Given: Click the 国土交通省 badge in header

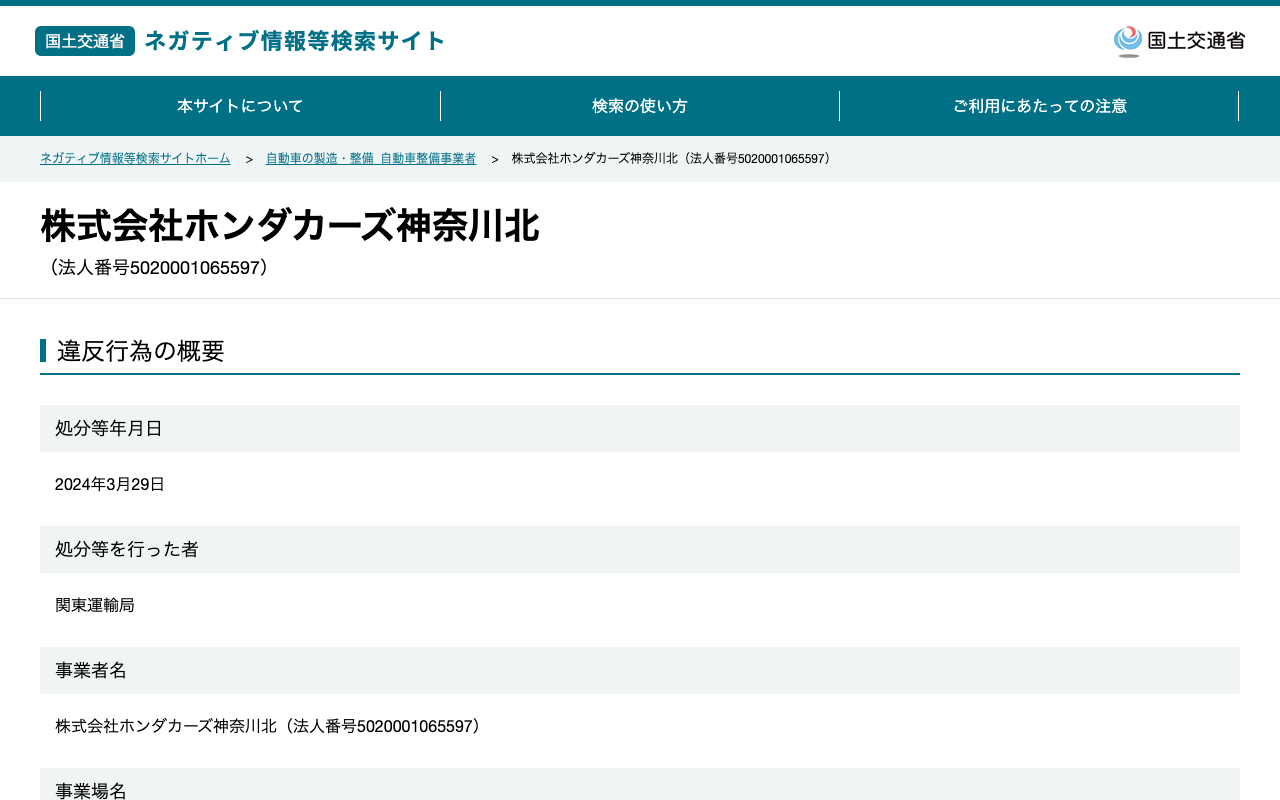Looking at the screenshot, I should point(85,41).
